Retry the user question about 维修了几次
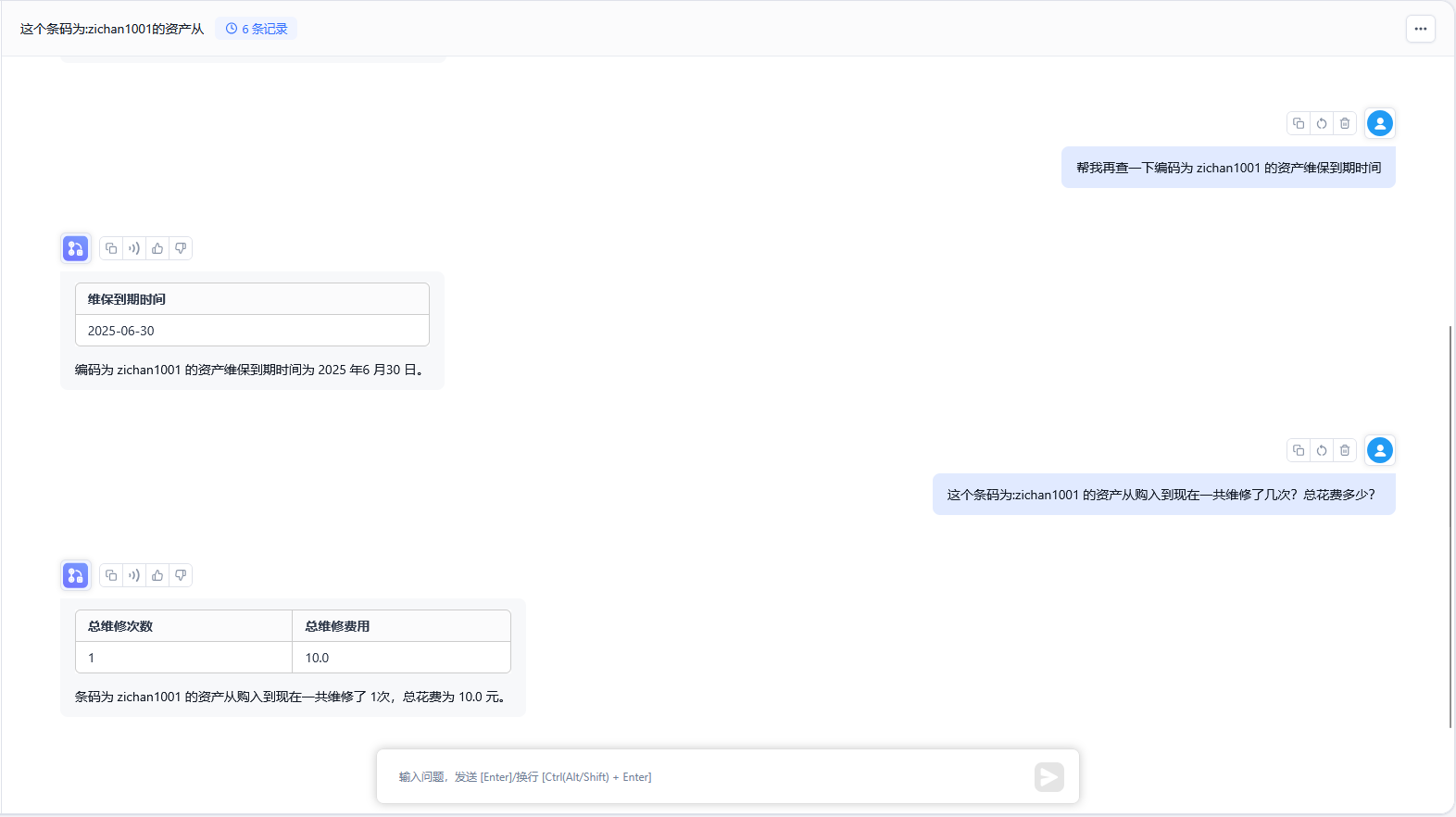This screenshot has width=1456, height=817. pyautogui.click(x=1322, y=450)
